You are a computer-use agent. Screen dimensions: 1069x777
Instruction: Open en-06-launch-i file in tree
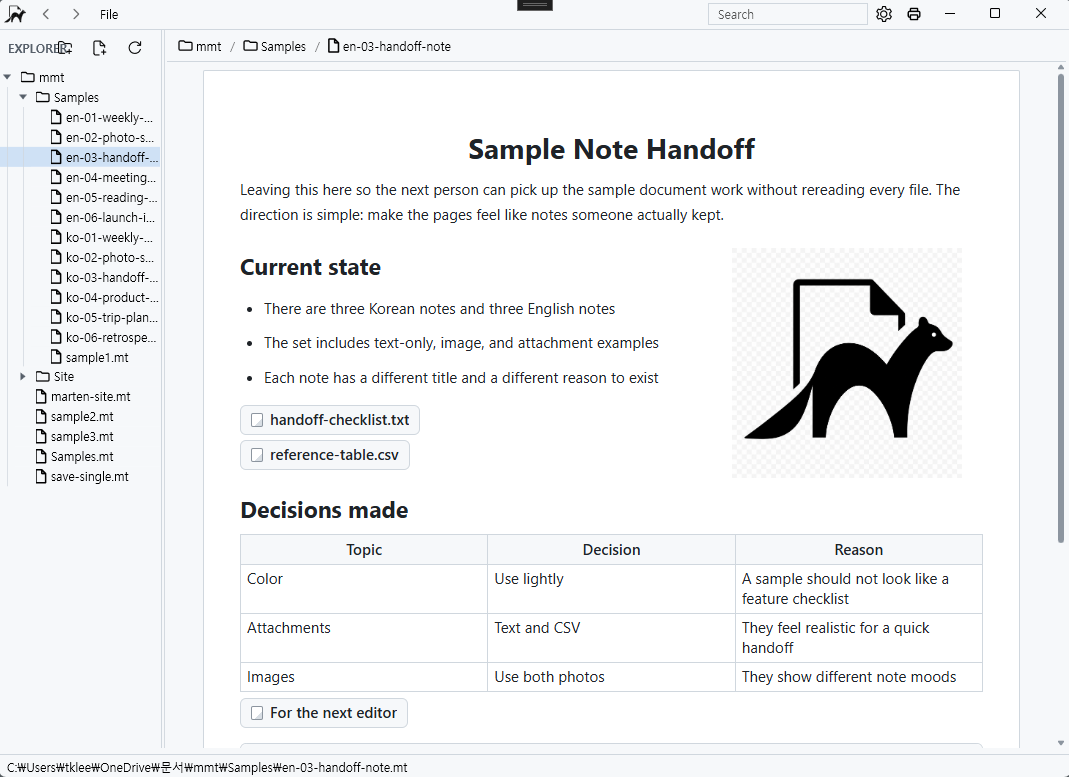[x=103, y=217]
